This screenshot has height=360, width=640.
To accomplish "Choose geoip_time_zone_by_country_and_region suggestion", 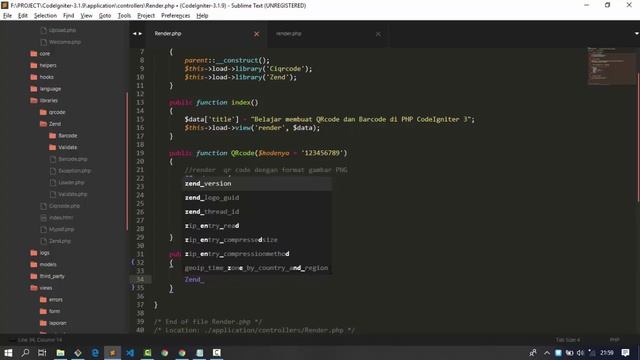I will pyautogui.click(x=257, y=268).
